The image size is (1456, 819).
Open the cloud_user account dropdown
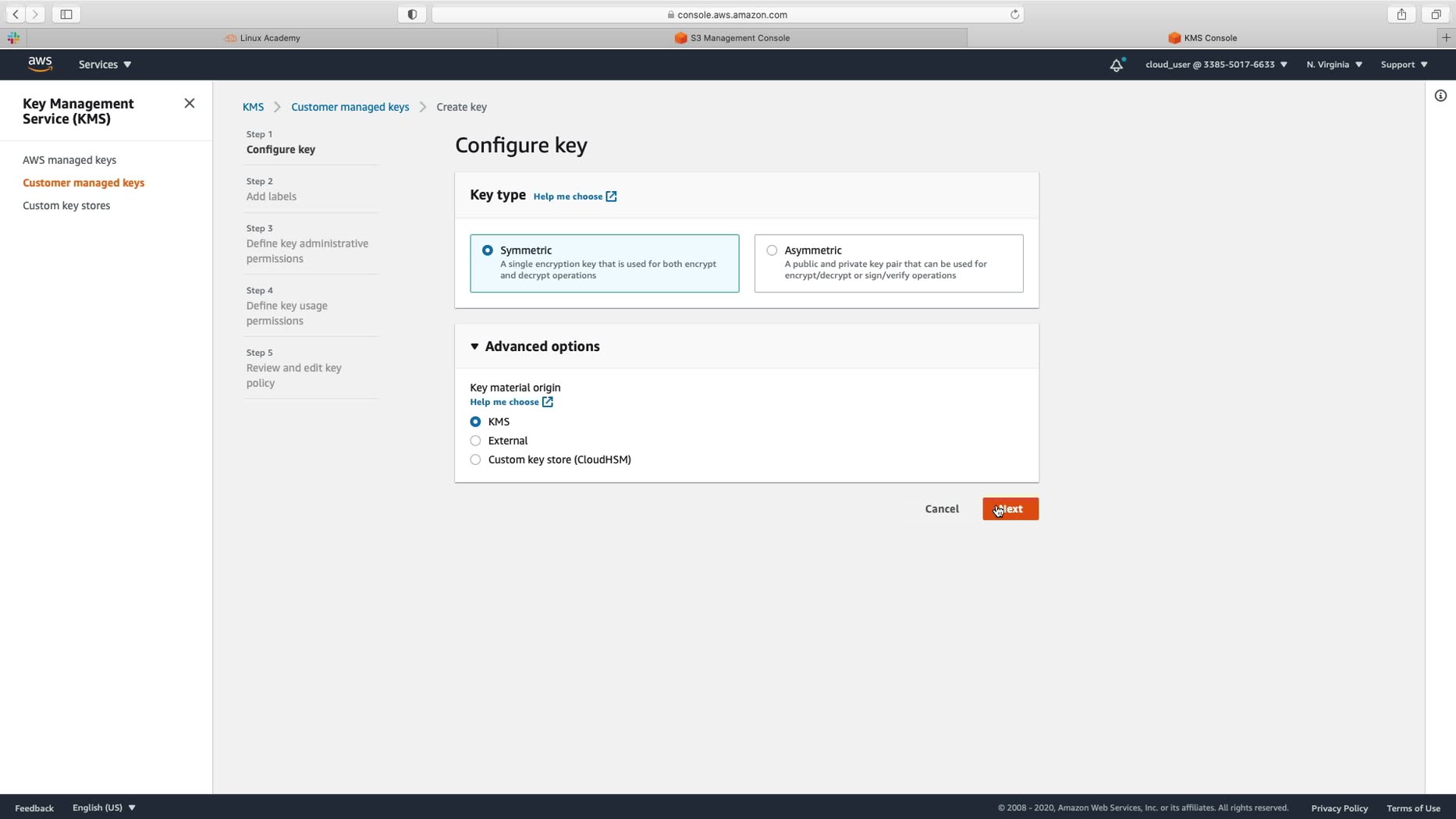point(1216,65)
